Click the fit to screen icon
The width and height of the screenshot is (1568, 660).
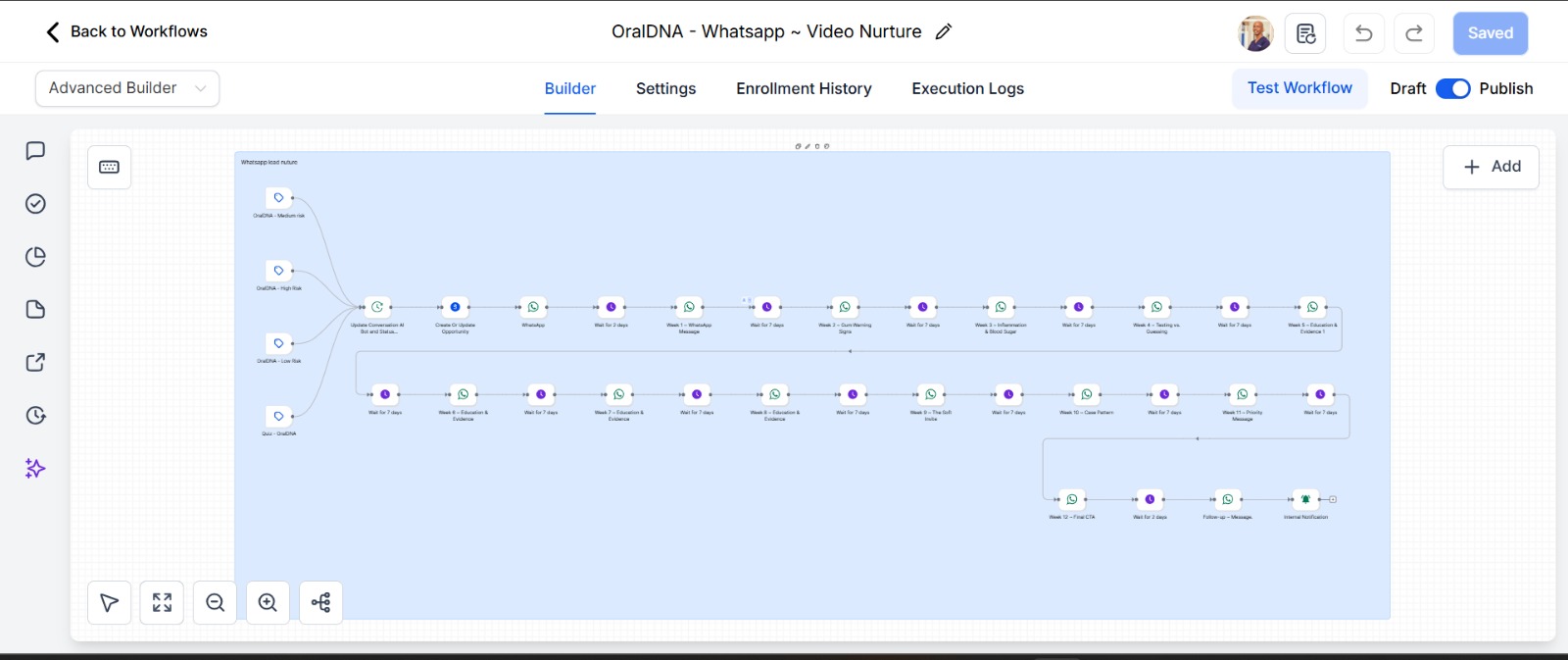(163, 602)
